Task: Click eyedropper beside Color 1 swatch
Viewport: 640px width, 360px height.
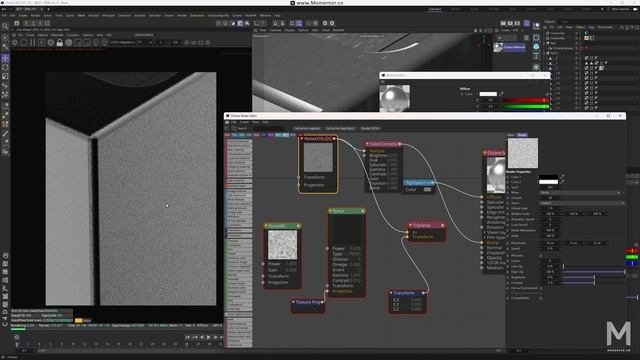Action: 562,177
